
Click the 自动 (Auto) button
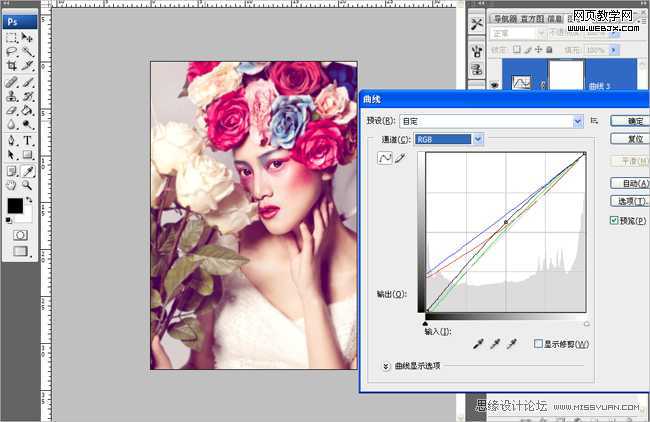(x=630, y=184)
